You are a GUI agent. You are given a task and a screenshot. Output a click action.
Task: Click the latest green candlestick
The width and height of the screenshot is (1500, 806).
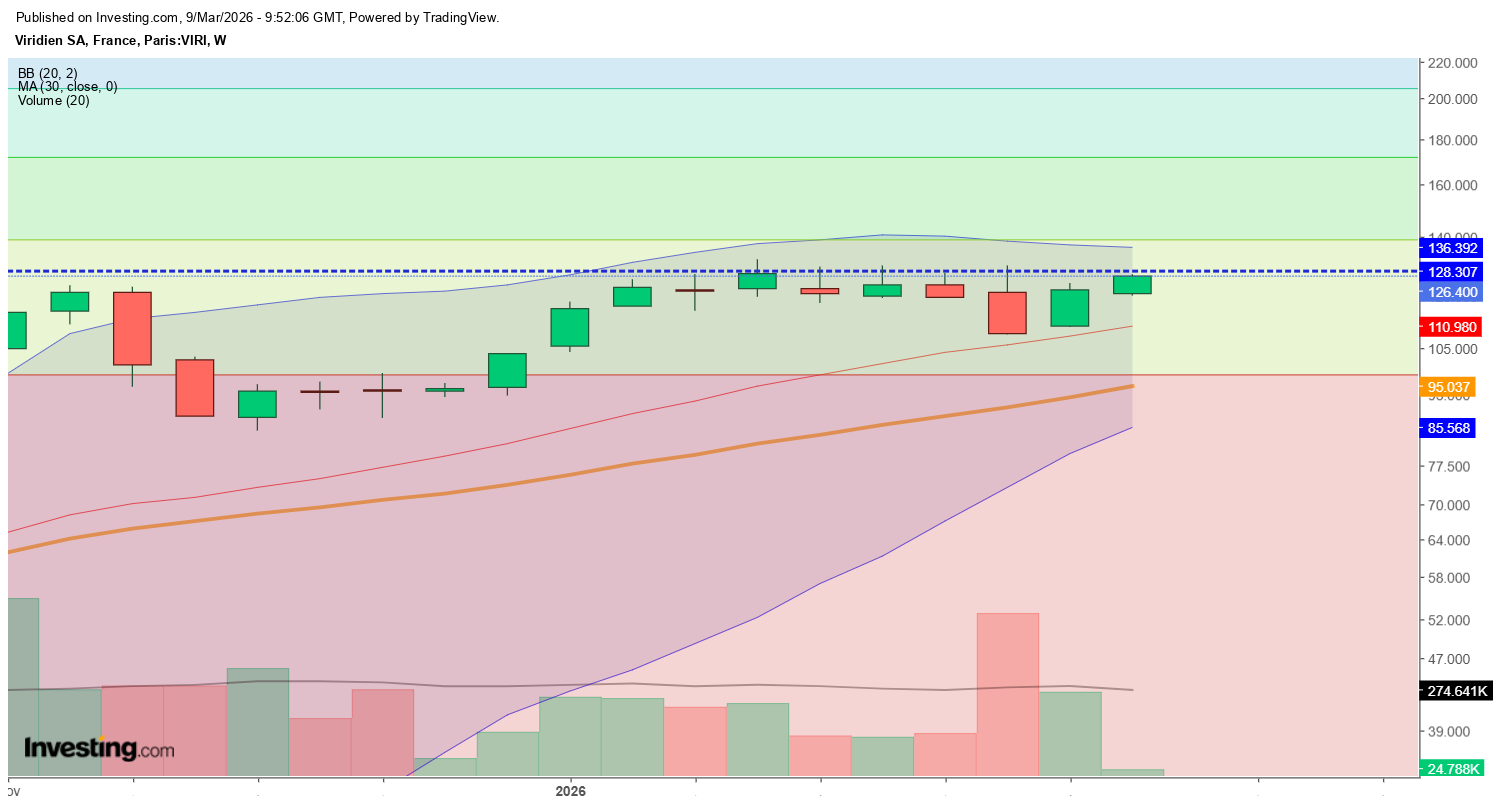click(1132, 285)
